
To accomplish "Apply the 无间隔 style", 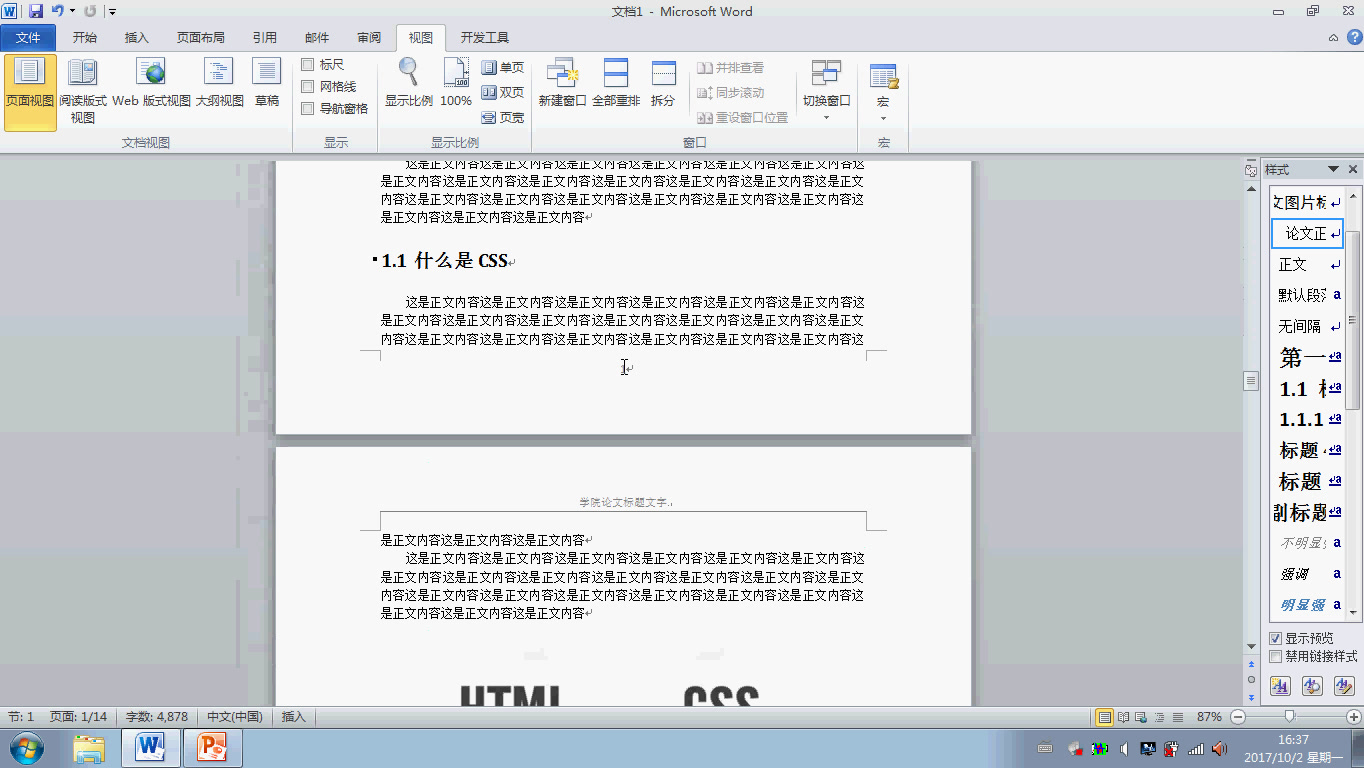I will click(1300, 325).
